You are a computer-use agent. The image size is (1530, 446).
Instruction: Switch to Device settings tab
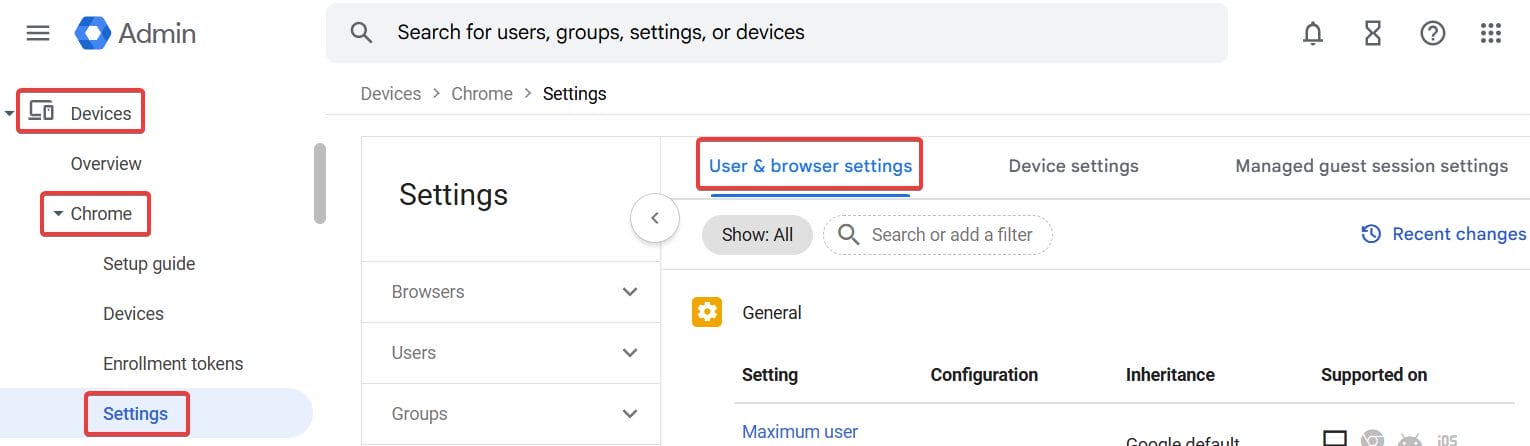(1073, 166)
